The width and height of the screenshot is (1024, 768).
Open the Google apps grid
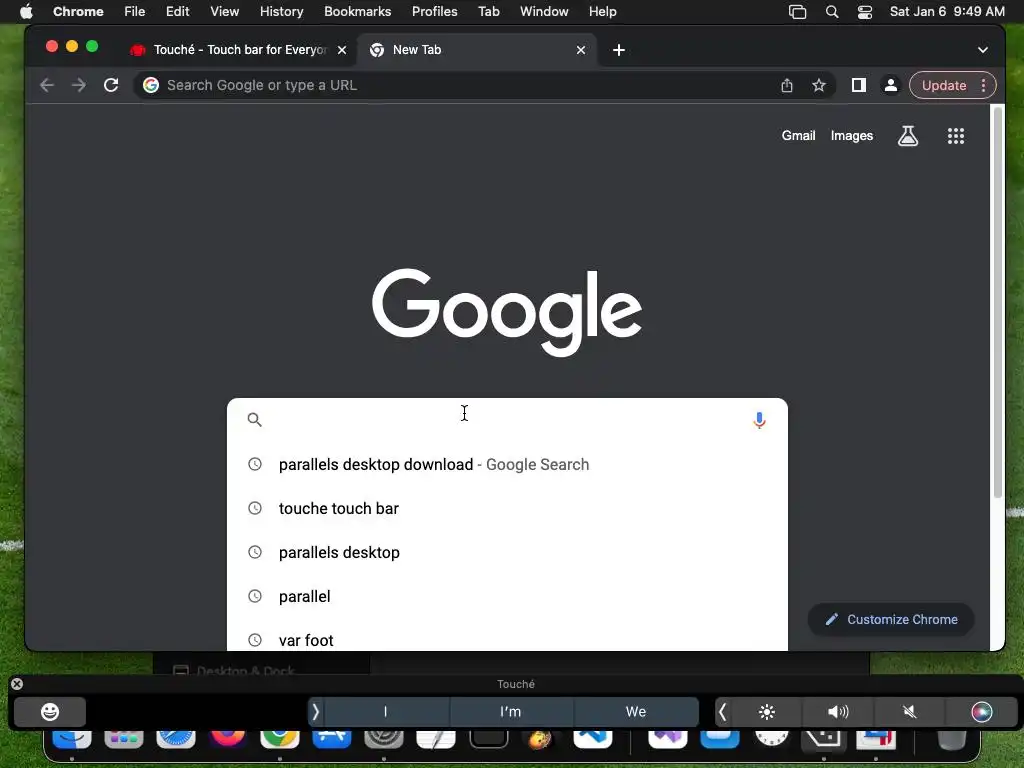(956, 136)
